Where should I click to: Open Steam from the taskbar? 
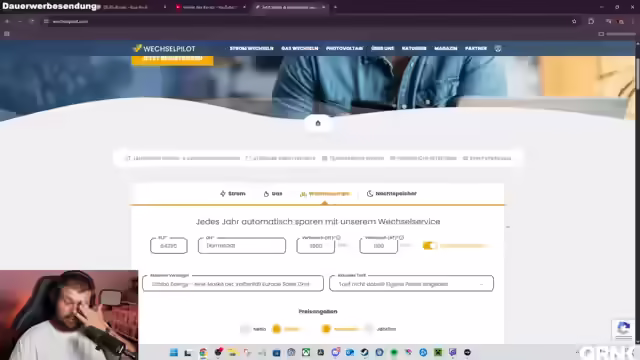coord(364,352)
